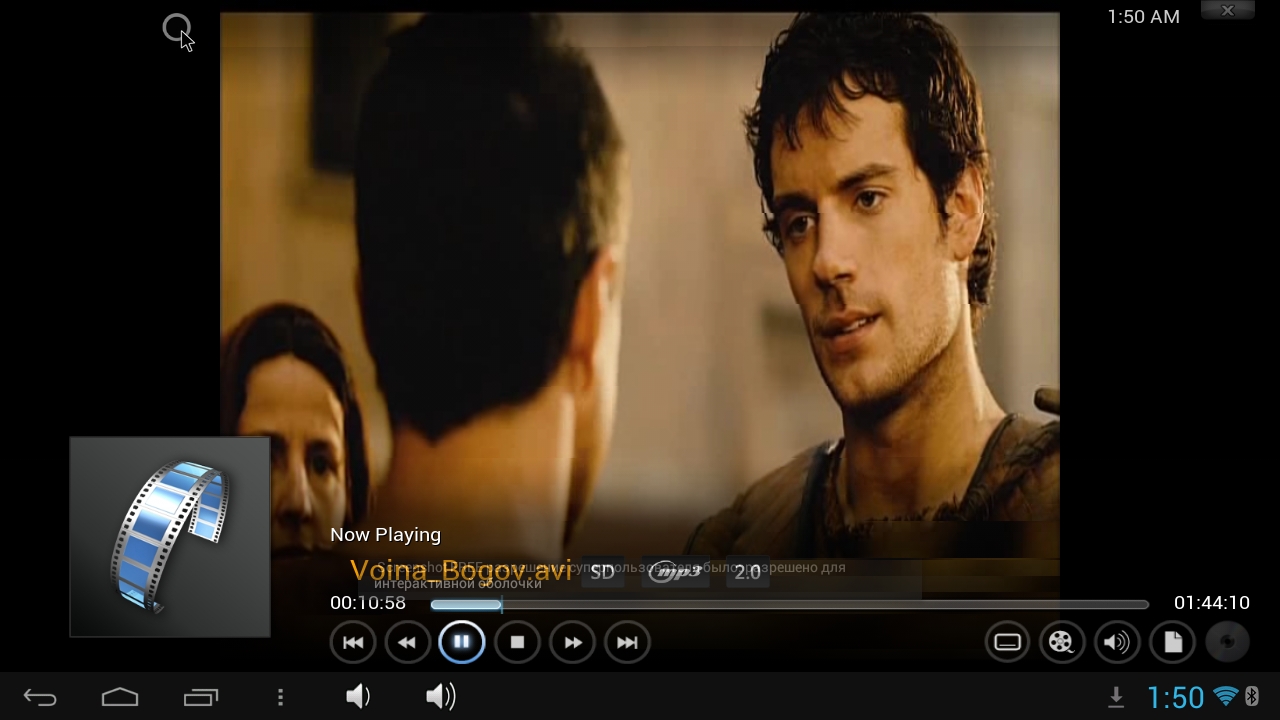
Task: Click the film strip video thumbnail
Action: [x=170, y=536]
